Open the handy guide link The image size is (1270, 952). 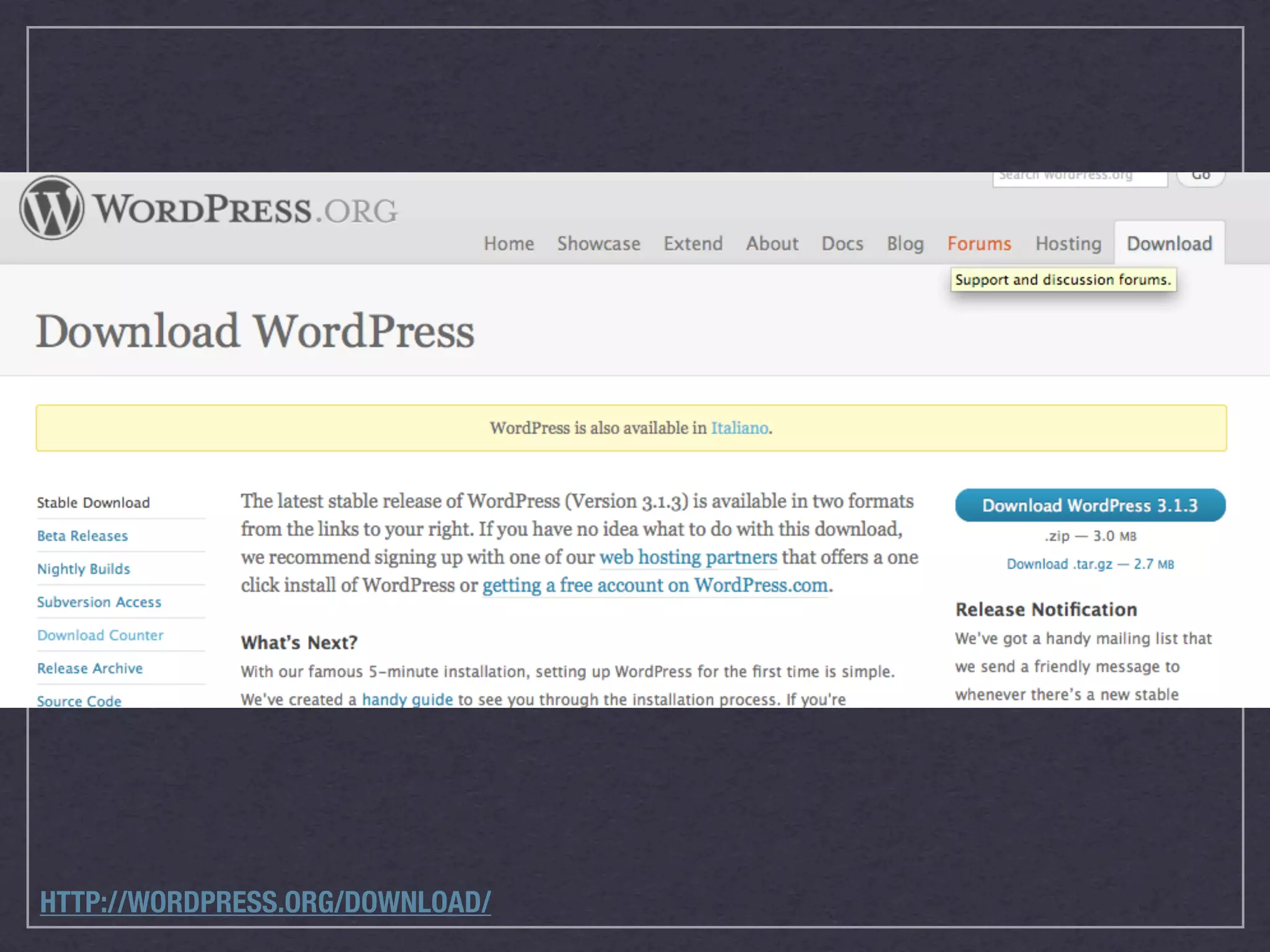click(407, 699)
